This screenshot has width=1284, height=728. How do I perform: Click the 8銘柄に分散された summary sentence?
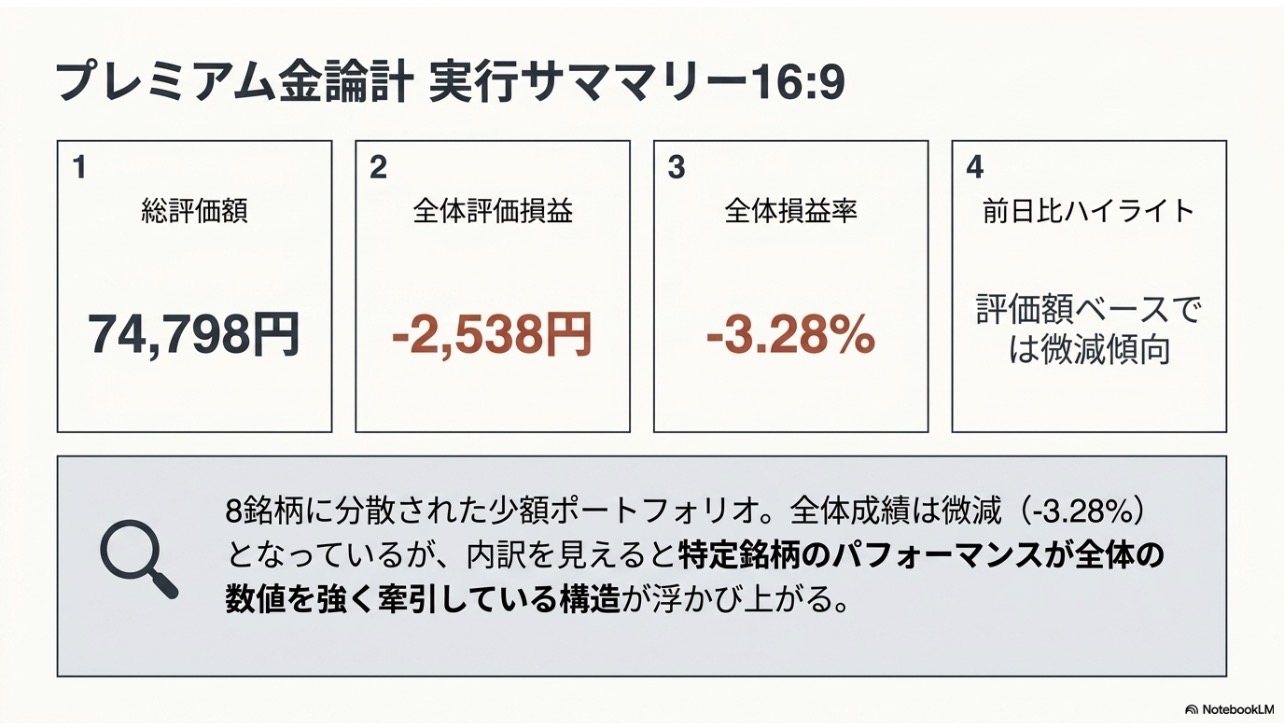[685, 512]
